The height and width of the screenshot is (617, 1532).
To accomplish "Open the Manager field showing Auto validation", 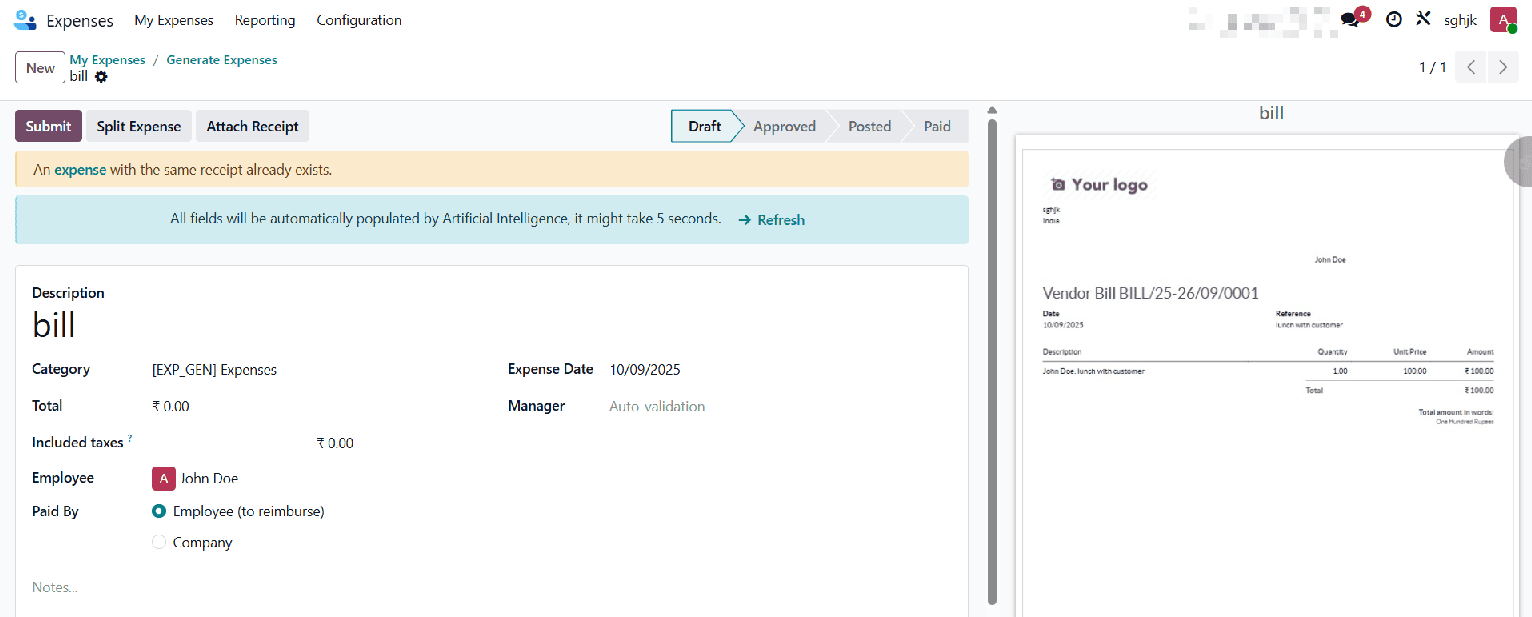I will coord(657,406).
